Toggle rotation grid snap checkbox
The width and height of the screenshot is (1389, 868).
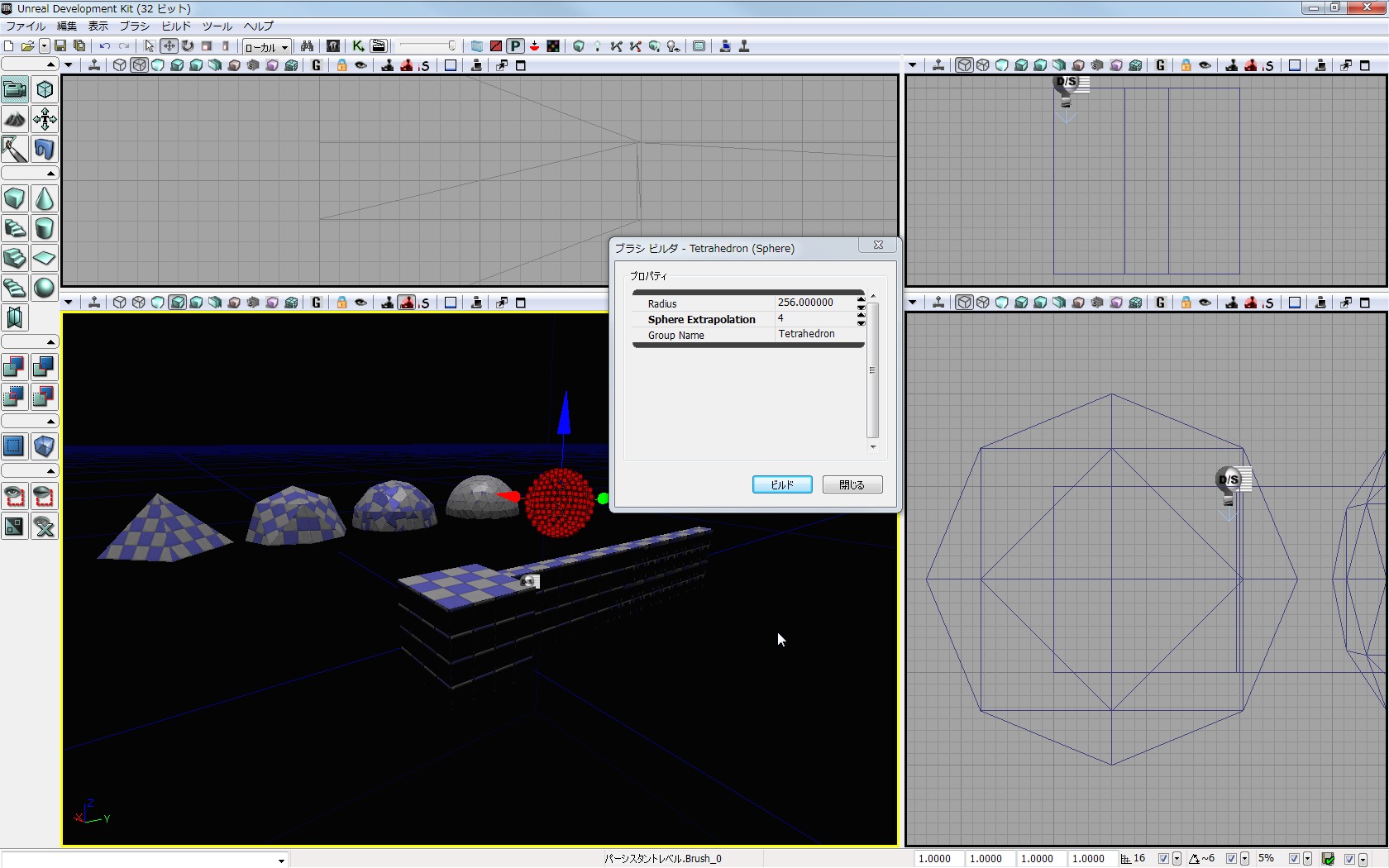point(1231,859)
